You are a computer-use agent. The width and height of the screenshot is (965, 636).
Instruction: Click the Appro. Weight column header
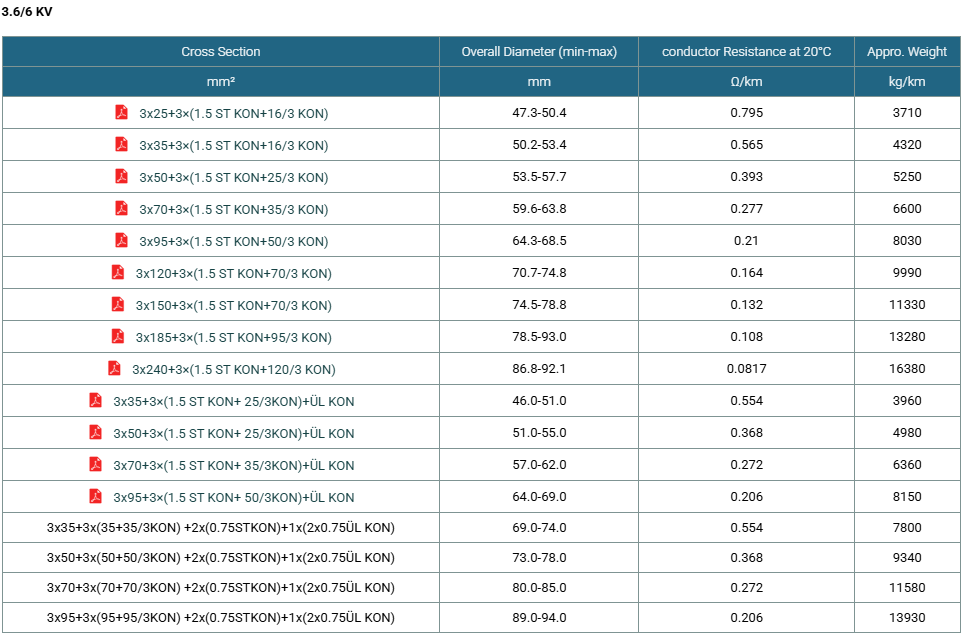[x=907, y=52]
